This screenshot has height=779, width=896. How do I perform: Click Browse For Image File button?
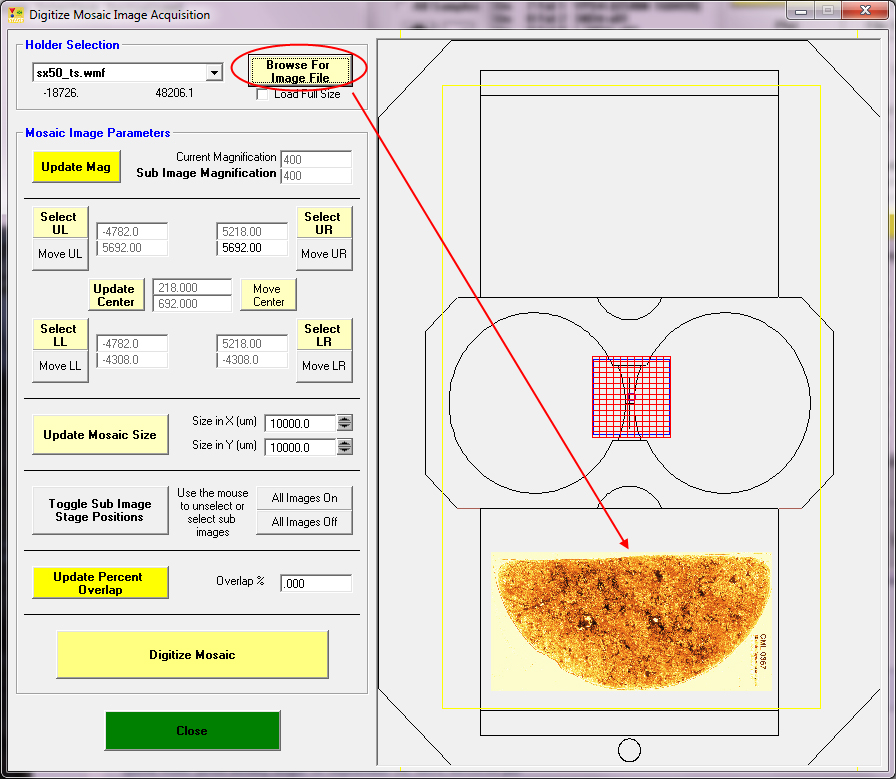(x=299, y=71)
